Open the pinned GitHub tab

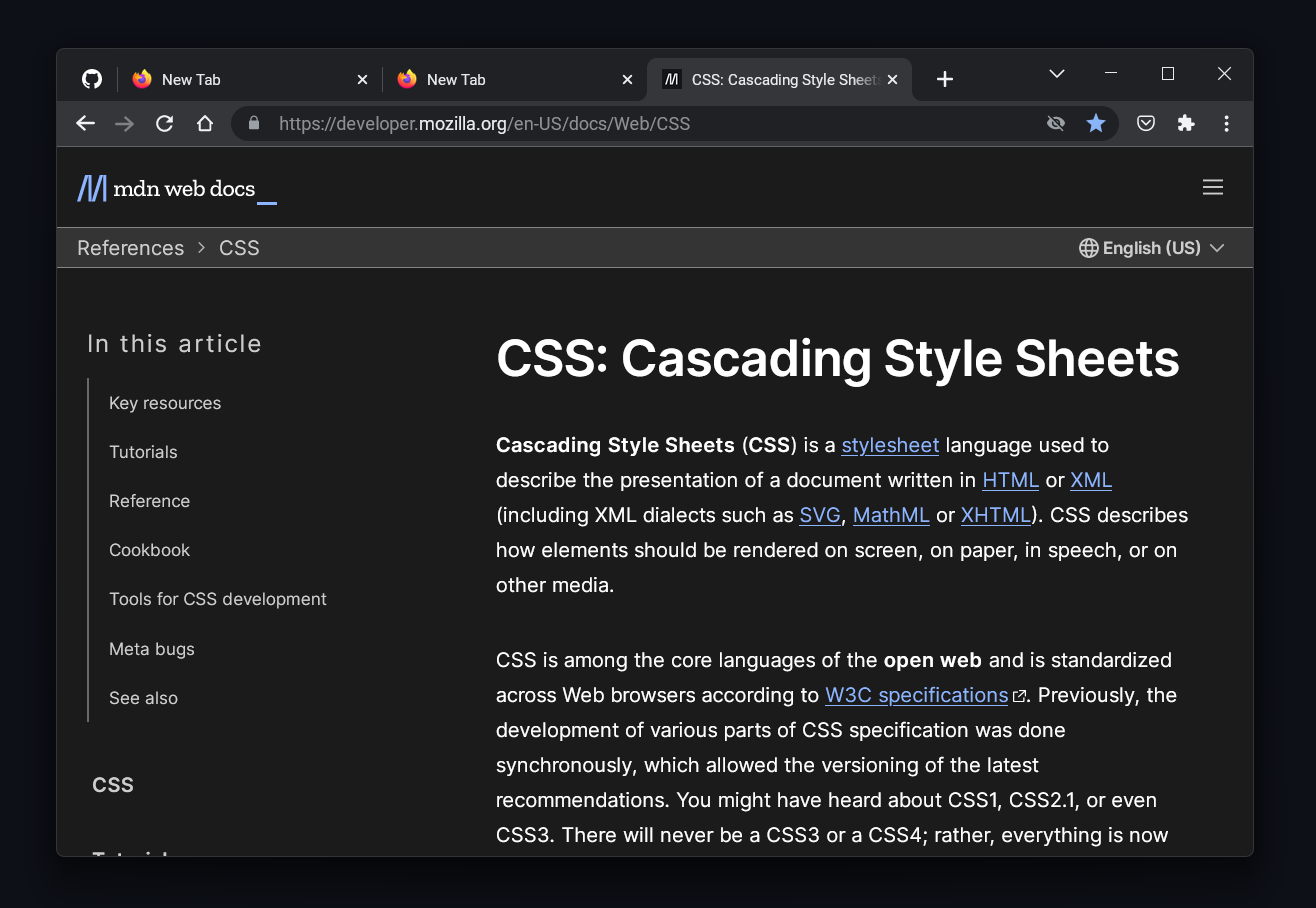tap(91, 79)
